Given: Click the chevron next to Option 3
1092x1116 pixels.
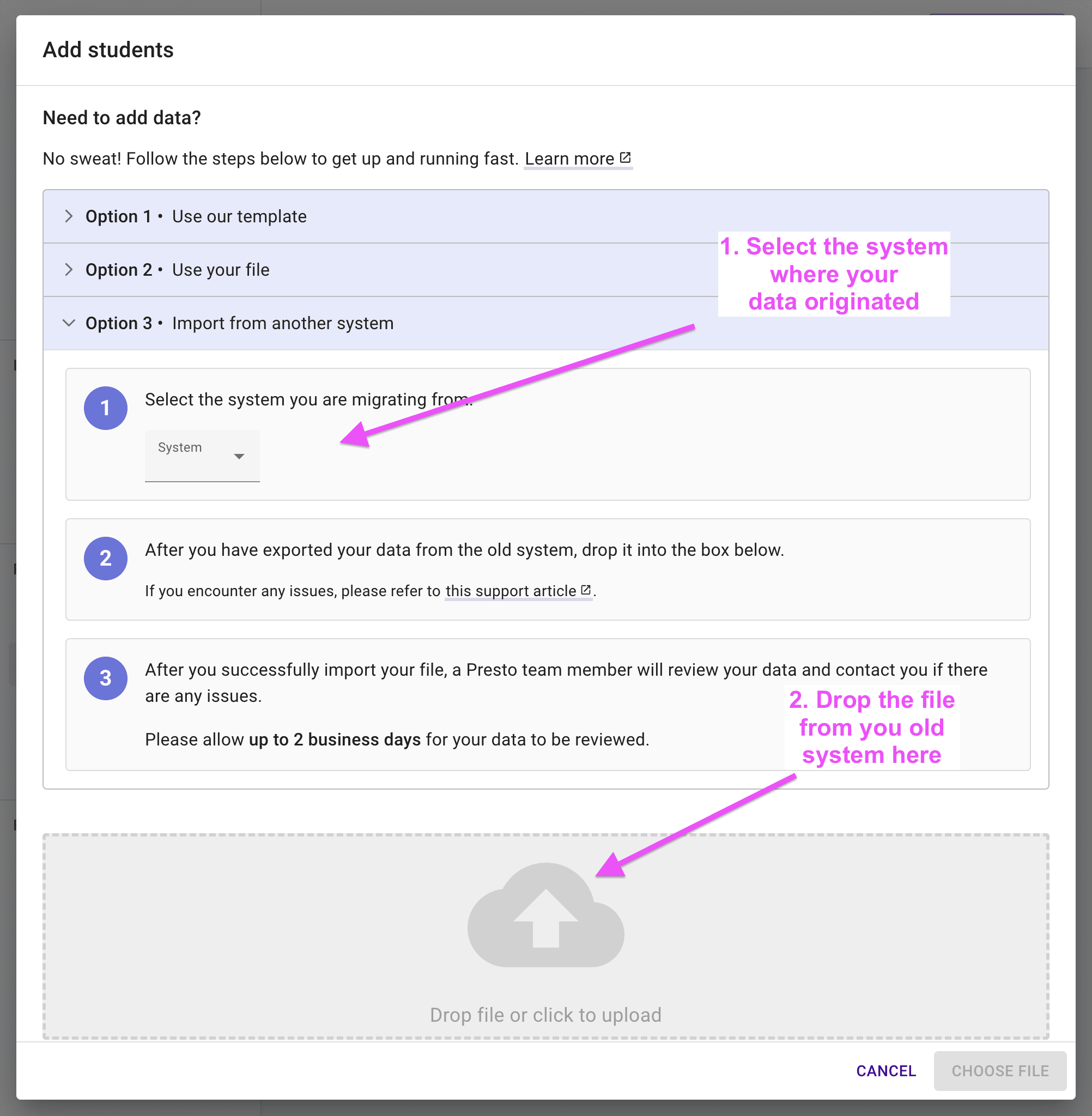Looking at the screenshot, I should point(68,322).
